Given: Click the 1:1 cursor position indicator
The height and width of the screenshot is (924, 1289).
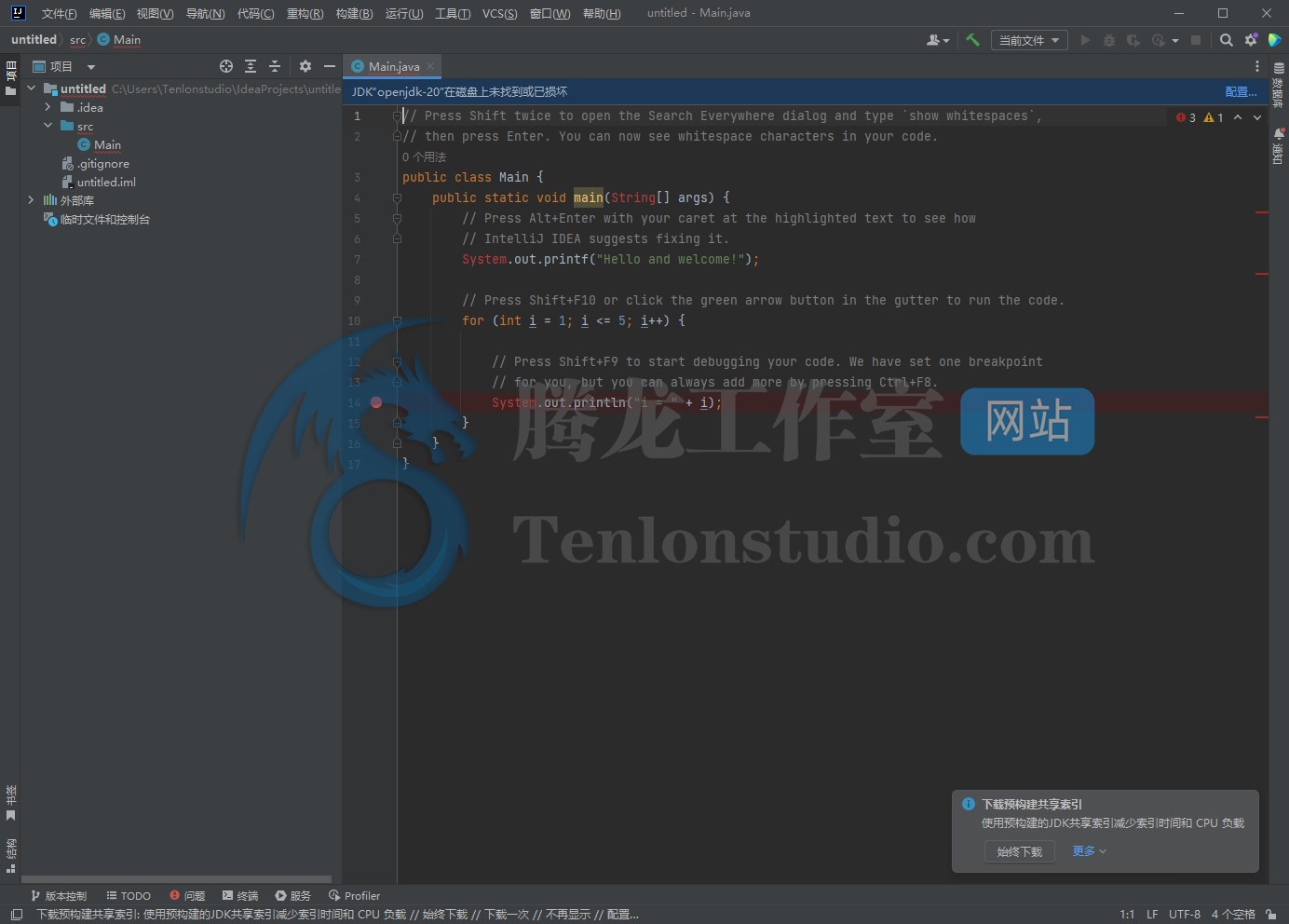Looking at the screenshot, I should (1127, 915).
